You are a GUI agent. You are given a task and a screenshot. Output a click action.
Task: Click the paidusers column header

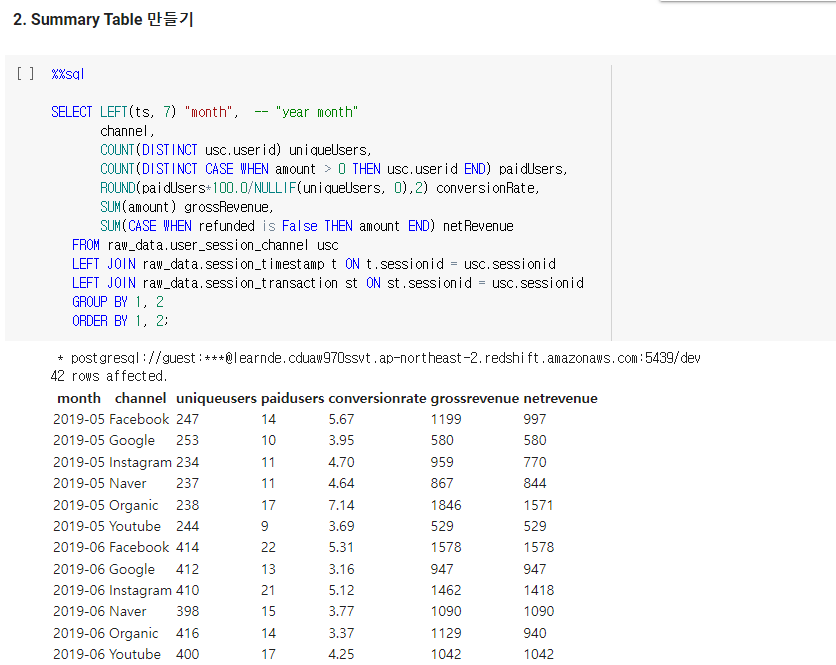click(x=292, y=398)
